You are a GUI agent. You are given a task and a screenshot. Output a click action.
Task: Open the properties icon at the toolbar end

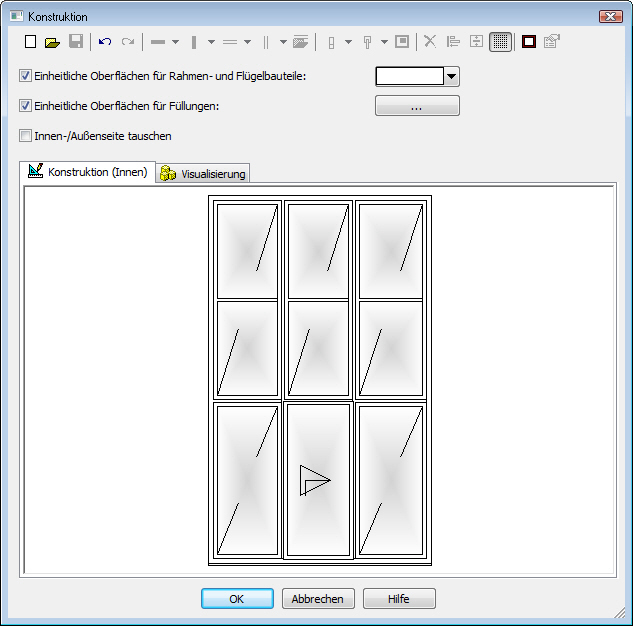click(x=552, y=42)
